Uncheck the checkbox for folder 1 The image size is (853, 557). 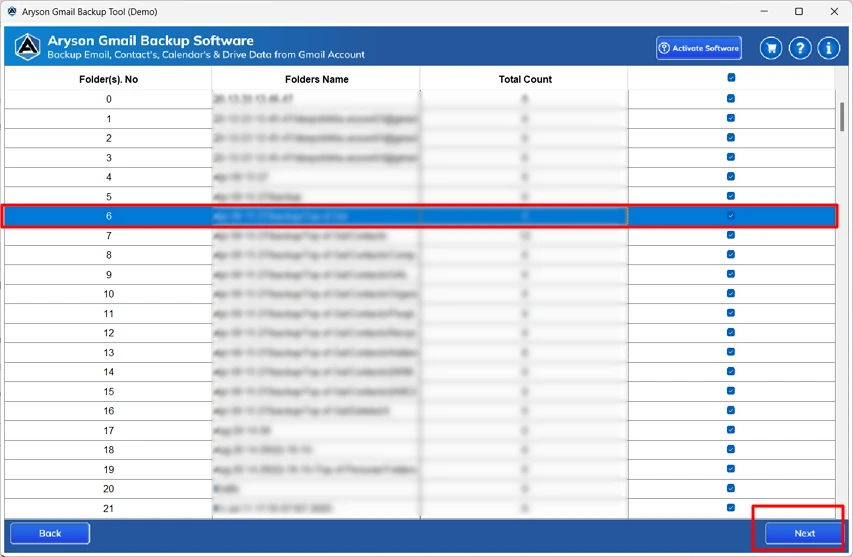click(x=731, y=118)
